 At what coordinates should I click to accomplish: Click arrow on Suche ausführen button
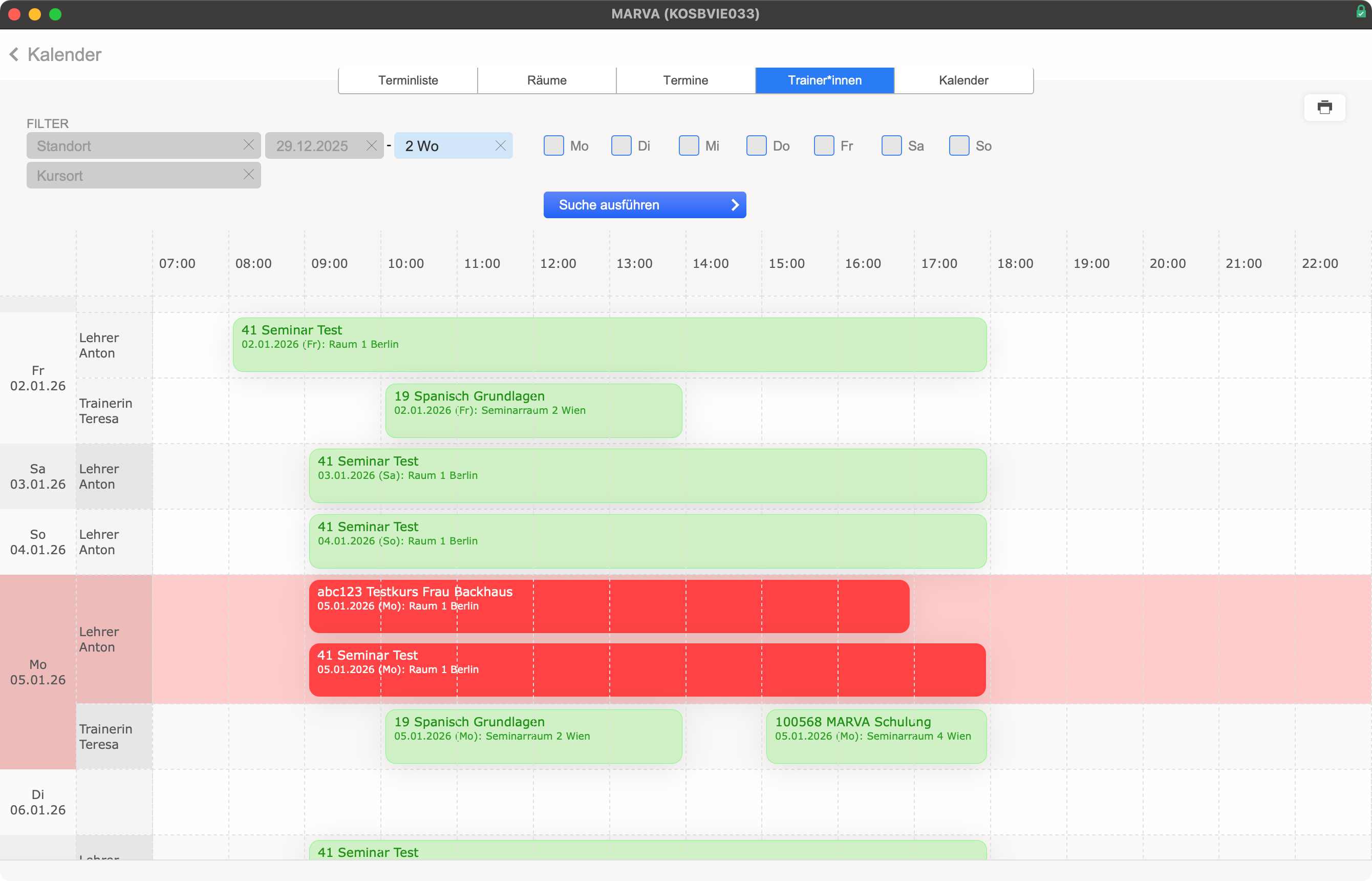click(735, 205)
